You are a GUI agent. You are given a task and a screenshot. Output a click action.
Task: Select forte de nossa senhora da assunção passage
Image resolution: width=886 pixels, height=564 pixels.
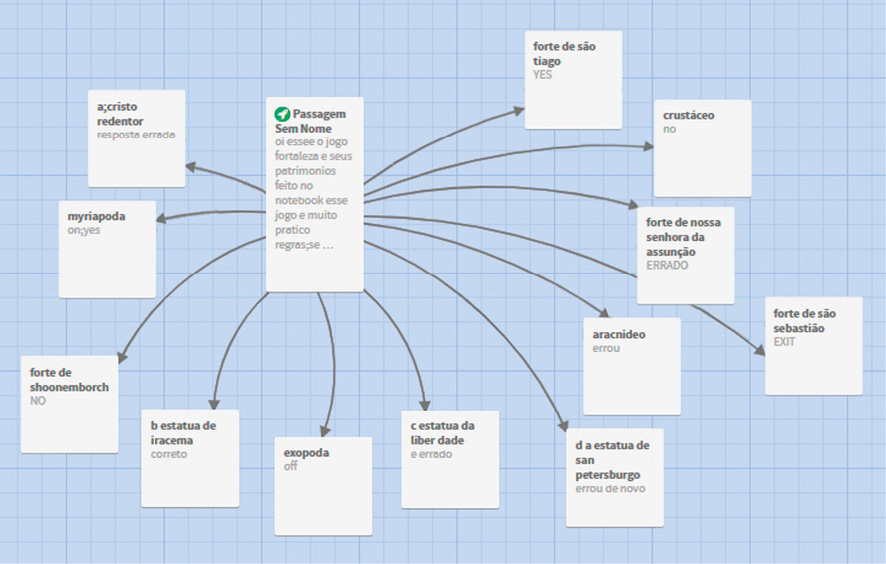pos(685,254)
